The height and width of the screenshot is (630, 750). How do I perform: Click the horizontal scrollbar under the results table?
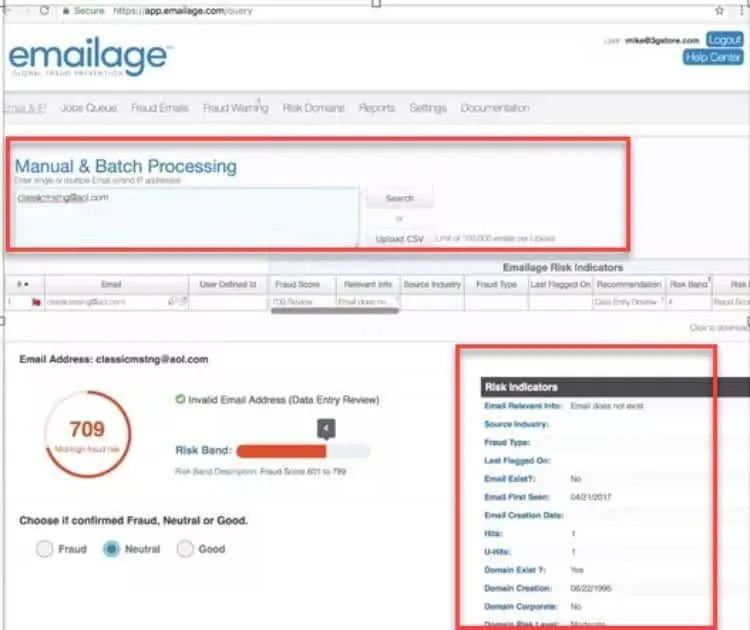[x=335, y=311]
